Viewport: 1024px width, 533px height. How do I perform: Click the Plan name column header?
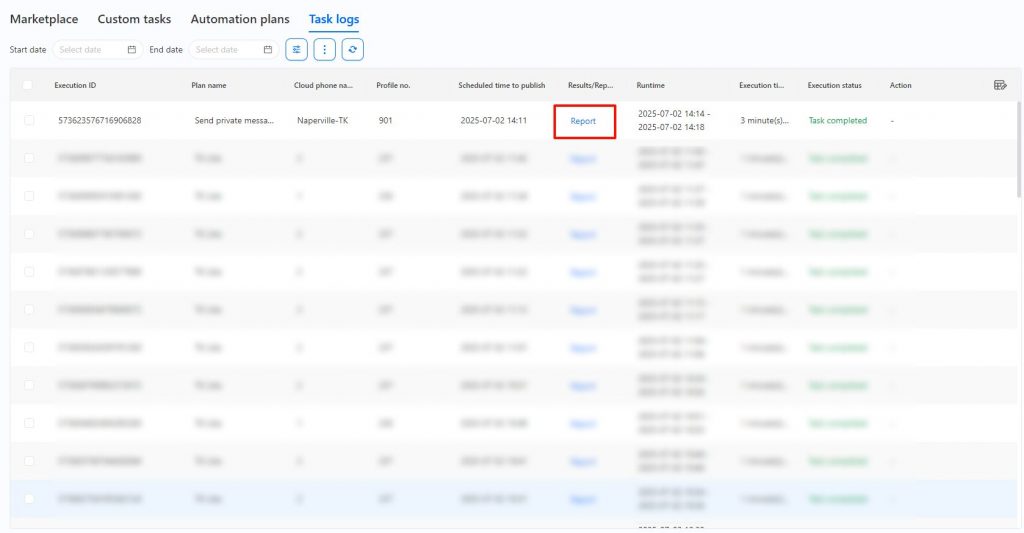click(x=209, y=85)
